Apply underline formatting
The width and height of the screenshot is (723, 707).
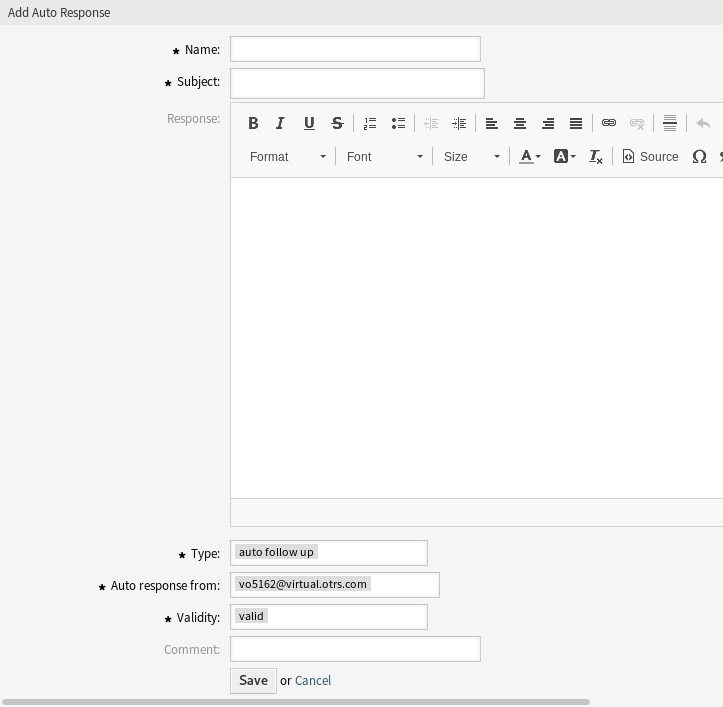coord(309,123)
